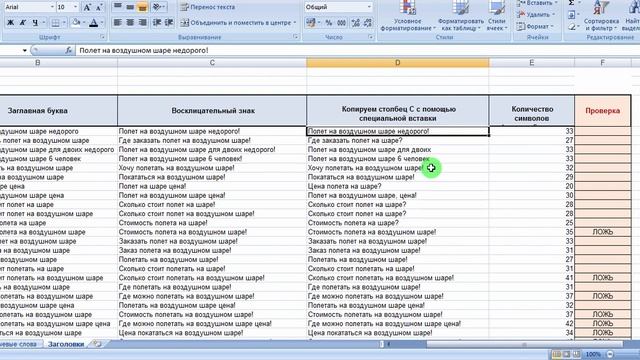Open the font color dropdown arrow
Image resolution: width=640 pixels, height=360 pixels.
click(x=102, y=22)
